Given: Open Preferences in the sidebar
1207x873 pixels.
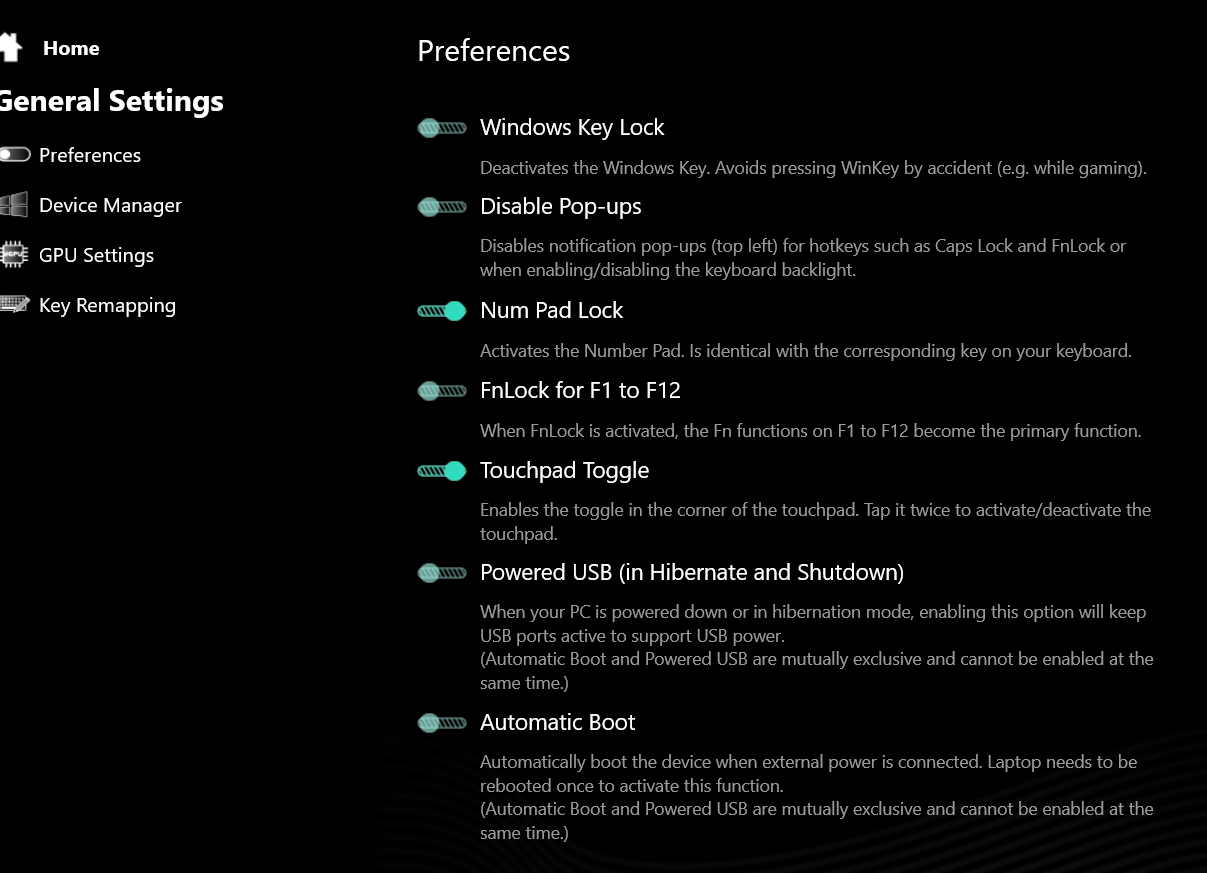Looking at the screenshot, I should (x=90, y=155).
